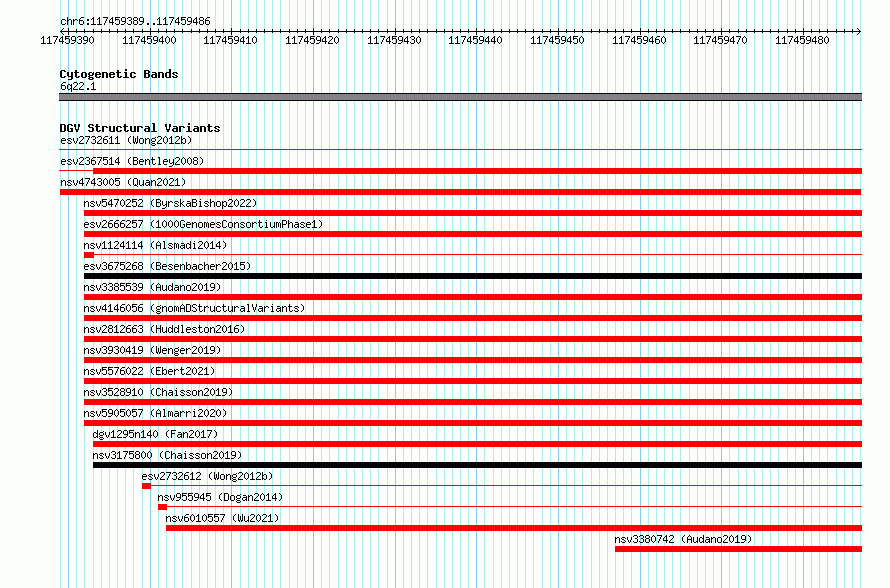Select the esv2367514 (Bentley2008) label
Screen dimensions: 890x588
[132, 161]
